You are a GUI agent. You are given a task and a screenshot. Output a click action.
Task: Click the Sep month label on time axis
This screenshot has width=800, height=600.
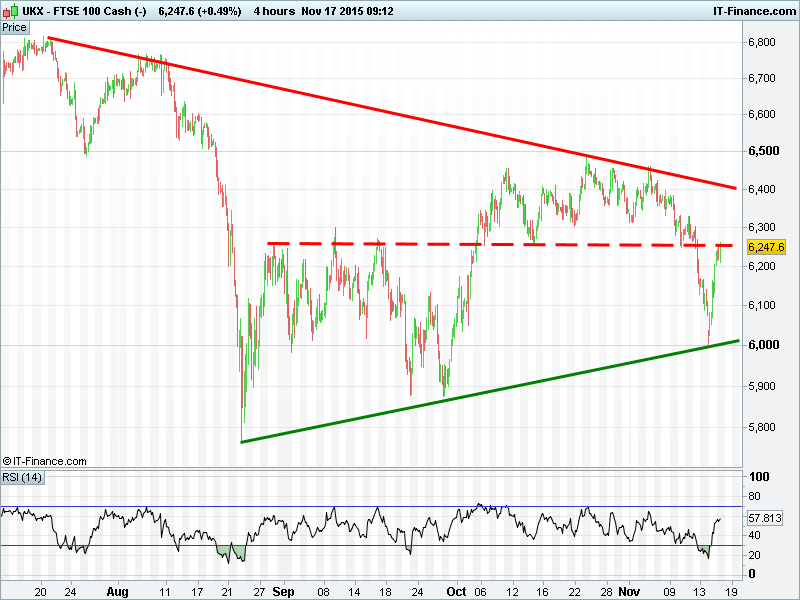(x=283, y=592)
